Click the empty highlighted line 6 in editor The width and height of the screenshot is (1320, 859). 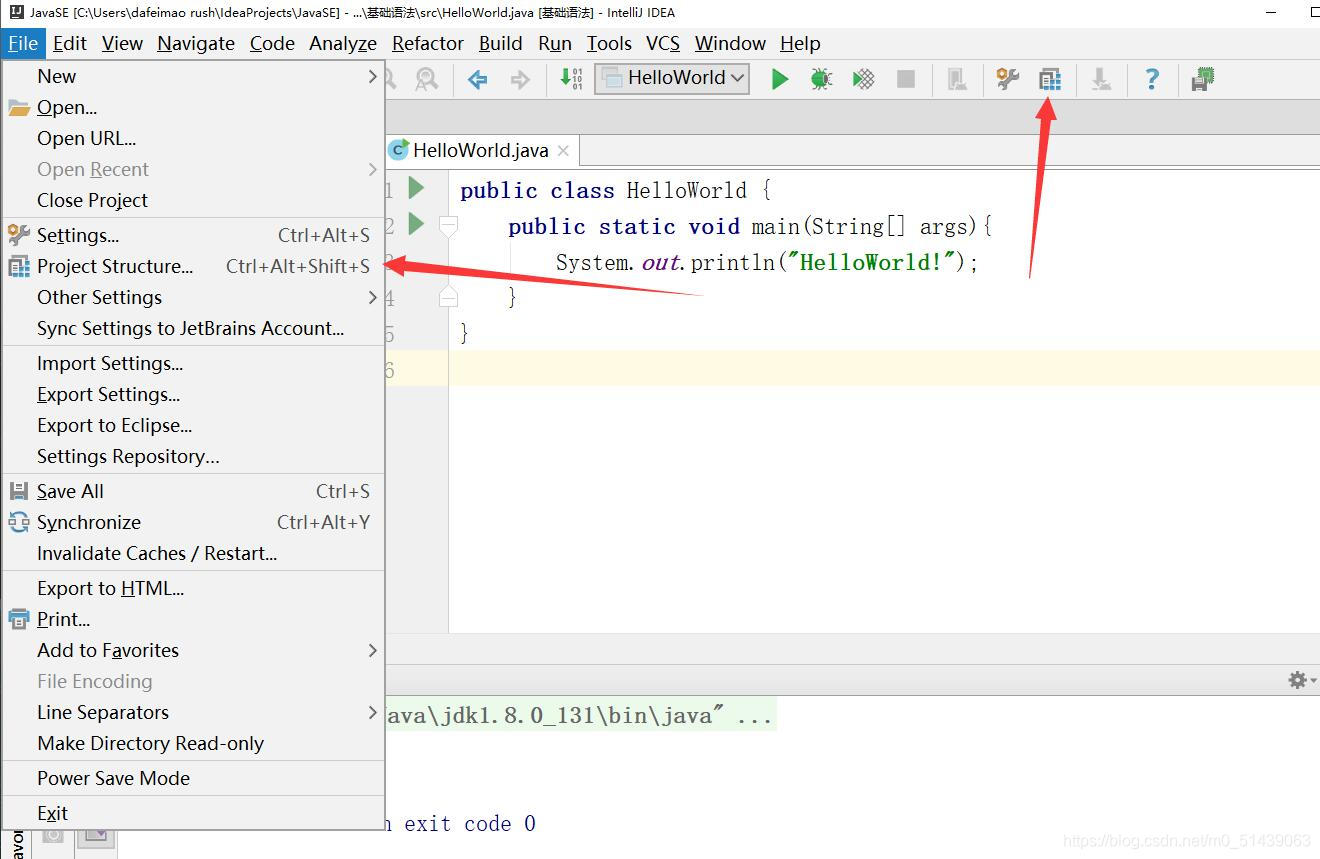(x=884, y=369)
